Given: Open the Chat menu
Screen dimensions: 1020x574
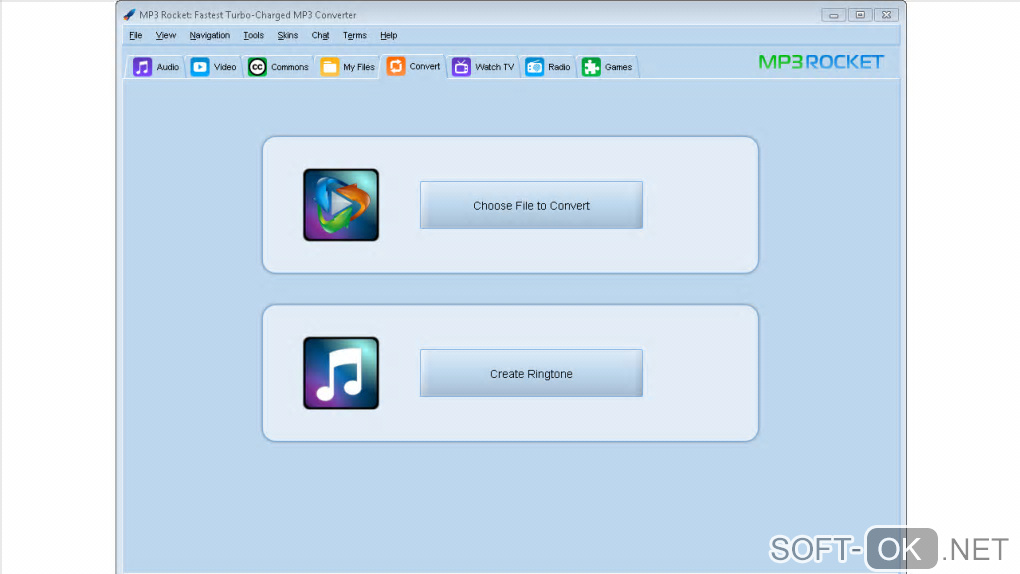Looking at the screenshot, I should [x=320, y=35].
